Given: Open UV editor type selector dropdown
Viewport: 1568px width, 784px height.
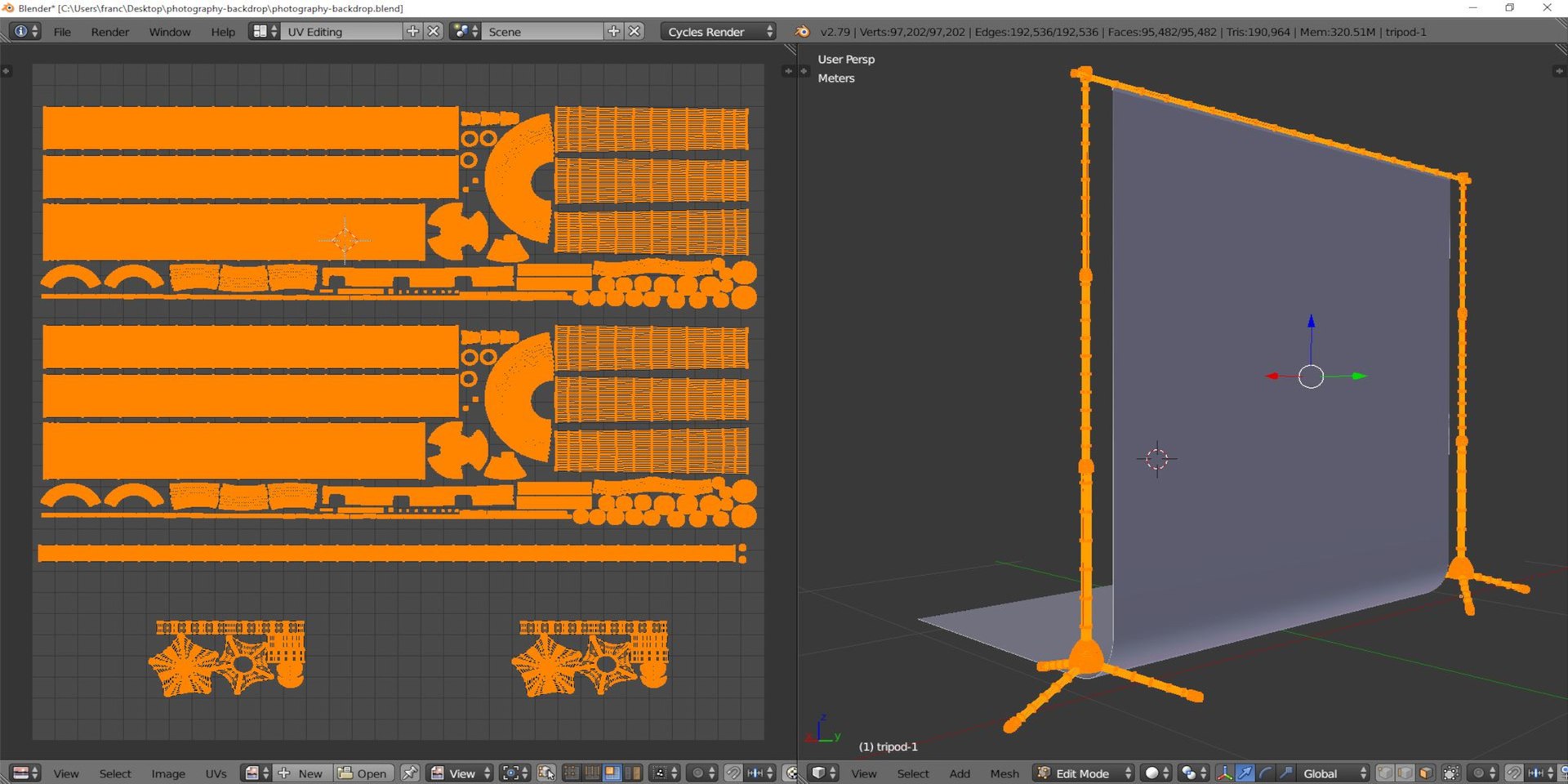Looking at the screenshot, I should (25, 773).
